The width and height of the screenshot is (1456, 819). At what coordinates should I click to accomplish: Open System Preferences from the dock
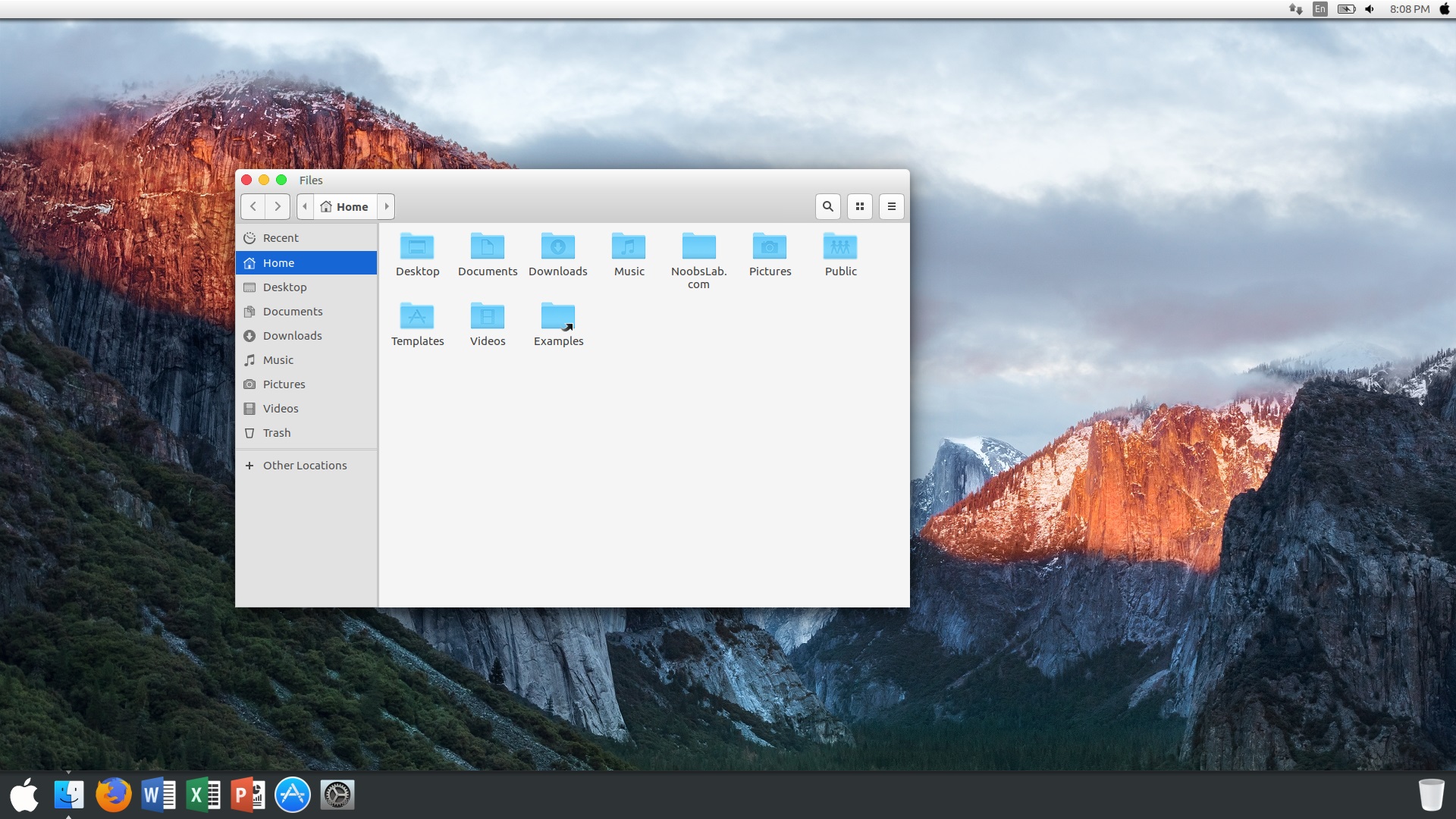337,794
